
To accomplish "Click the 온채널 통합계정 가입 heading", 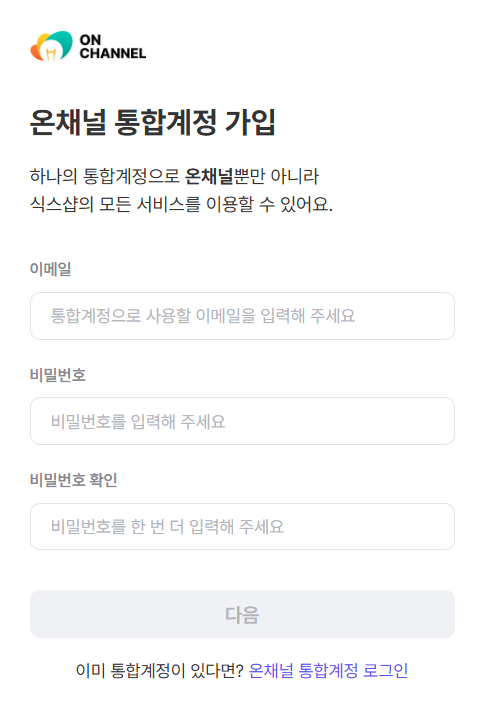I will click(152, 122).
